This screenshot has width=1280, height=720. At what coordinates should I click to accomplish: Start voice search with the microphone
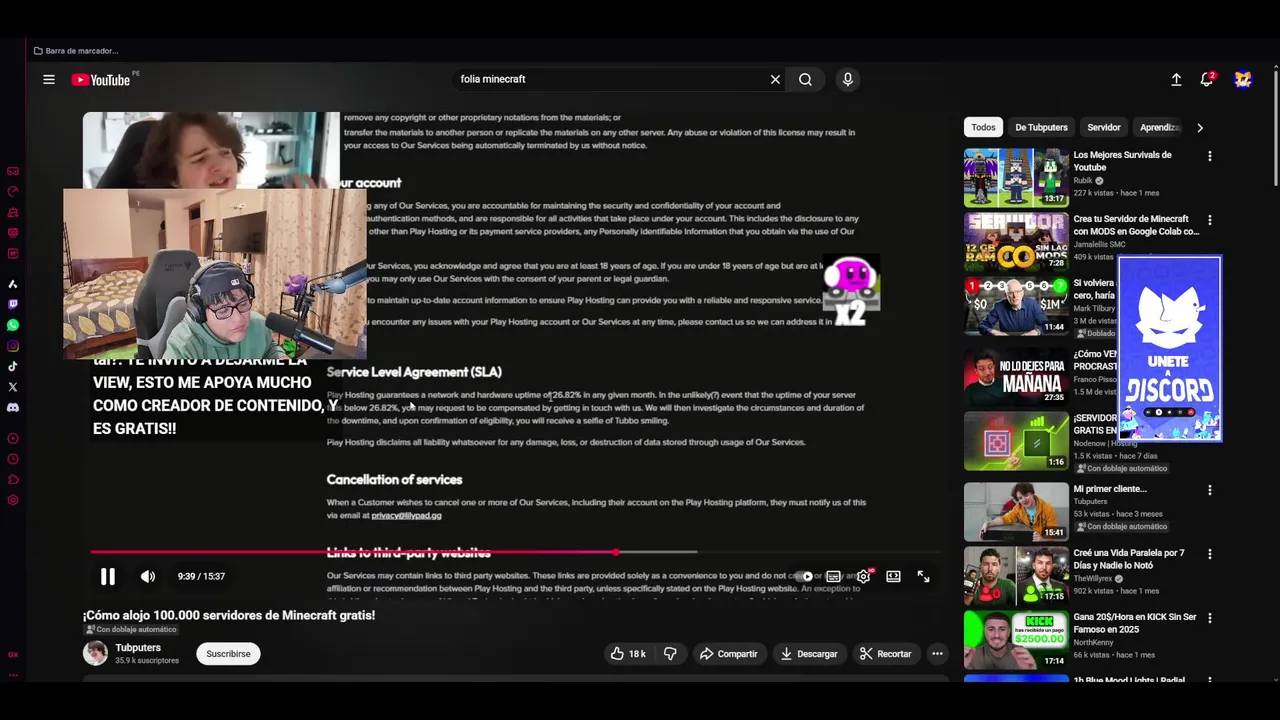pyautogui.click(x=848, y=80)
